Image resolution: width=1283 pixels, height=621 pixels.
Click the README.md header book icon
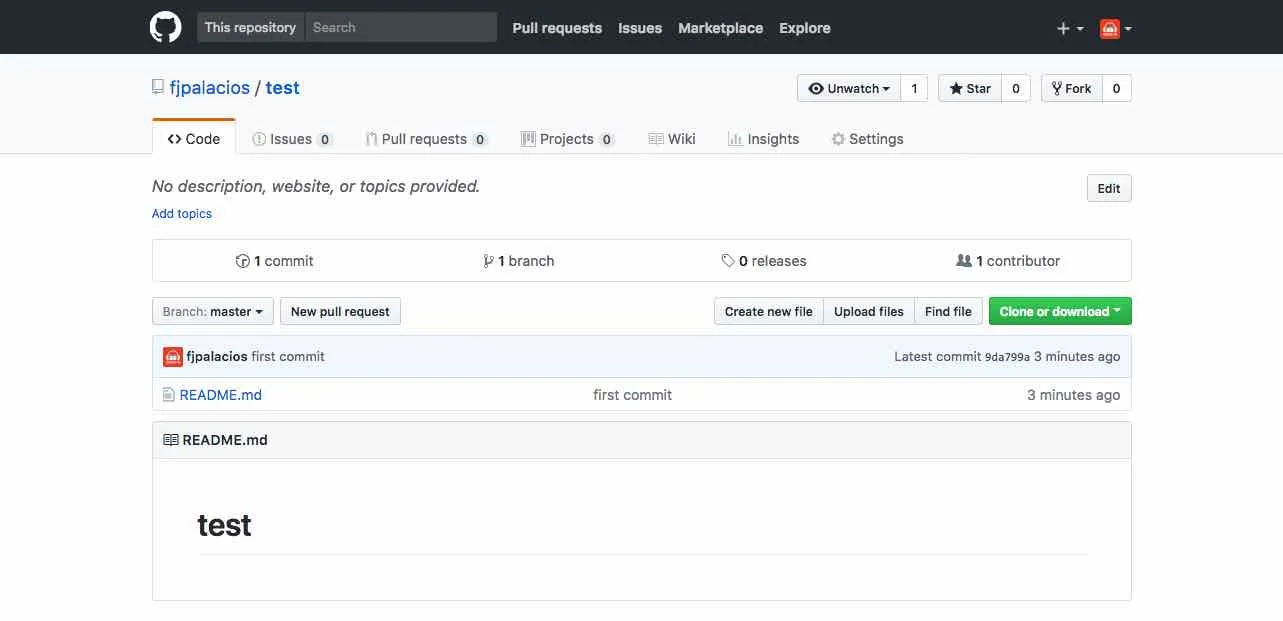[x=170, y=440]
